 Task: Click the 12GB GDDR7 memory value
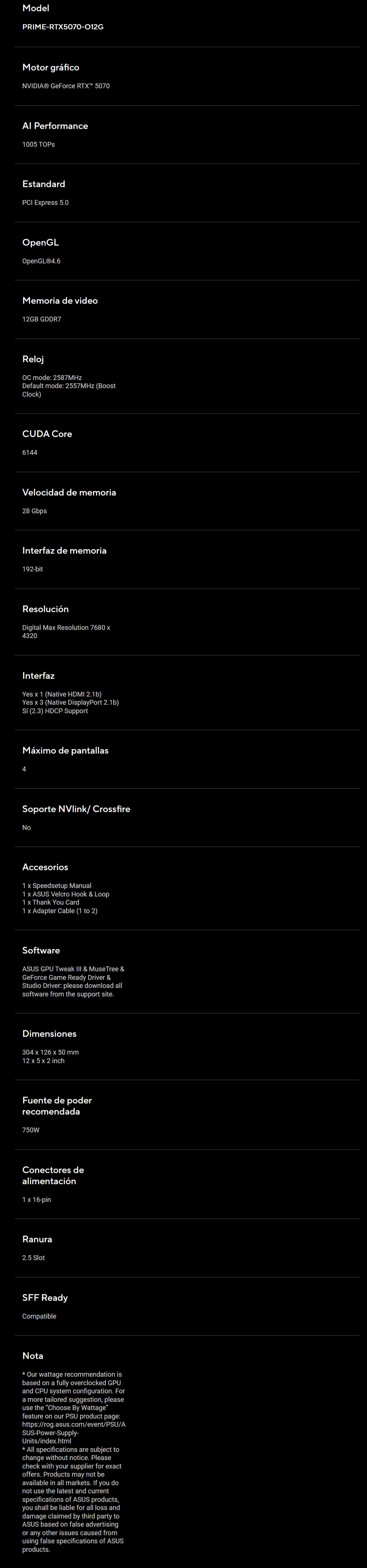pyautogui.click(x=42, y=319)
